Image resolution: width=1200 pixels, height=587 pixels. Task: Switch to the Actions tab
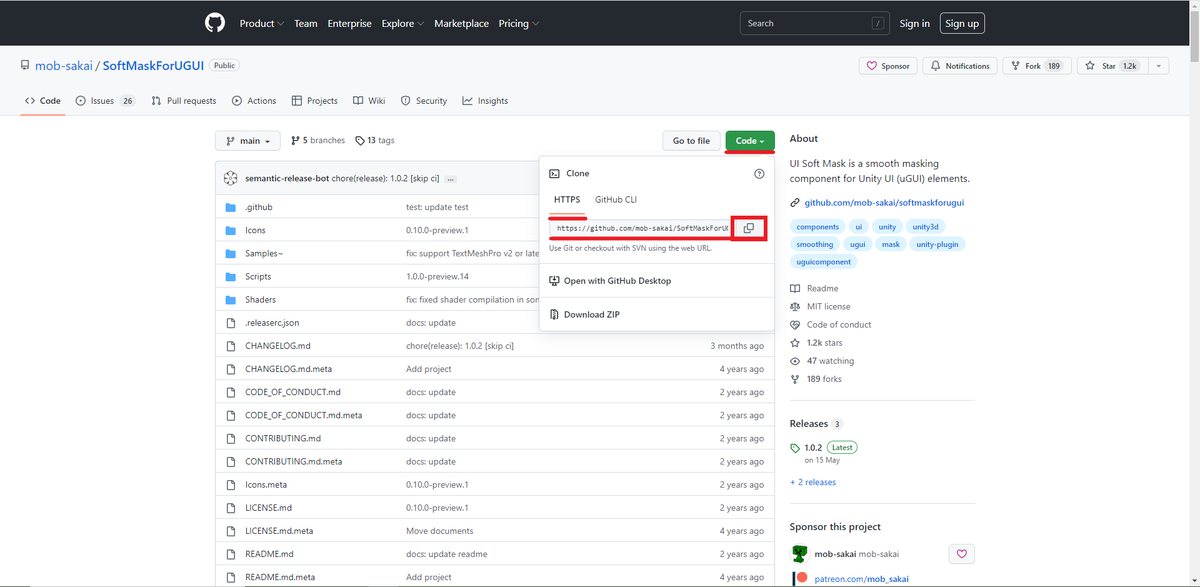coord(254,101)
